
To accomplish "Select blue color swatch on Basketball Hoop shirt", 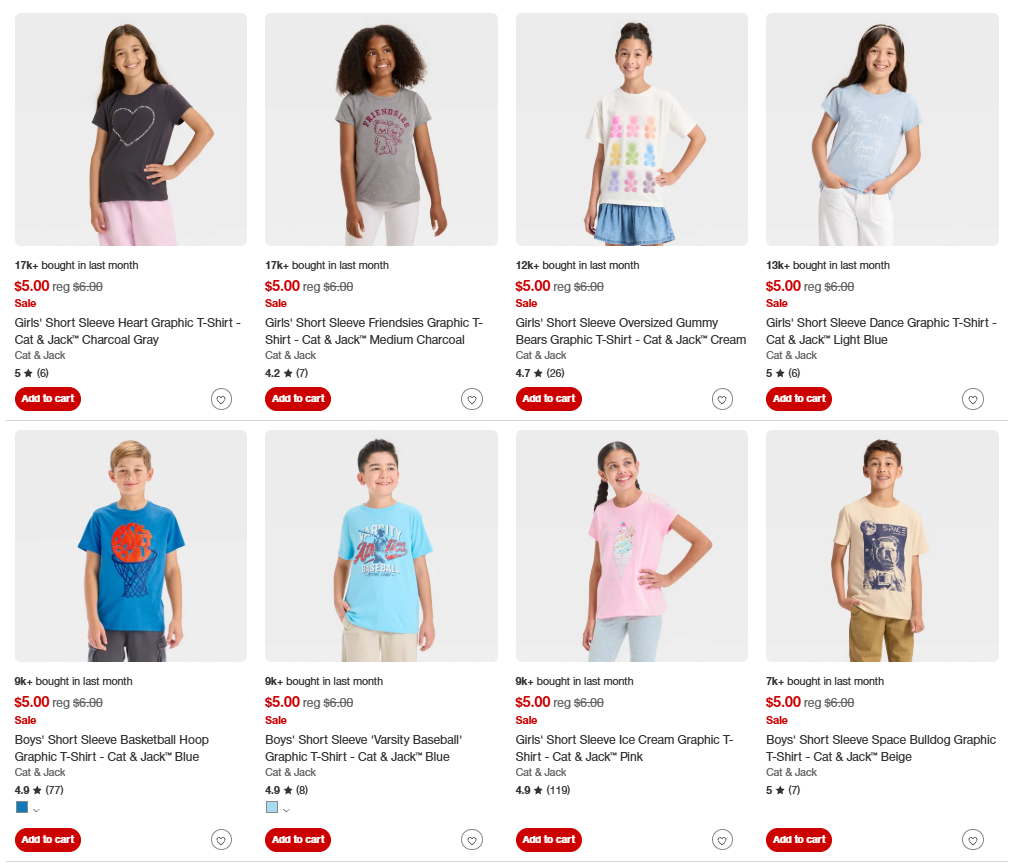I will pos(22,807).
